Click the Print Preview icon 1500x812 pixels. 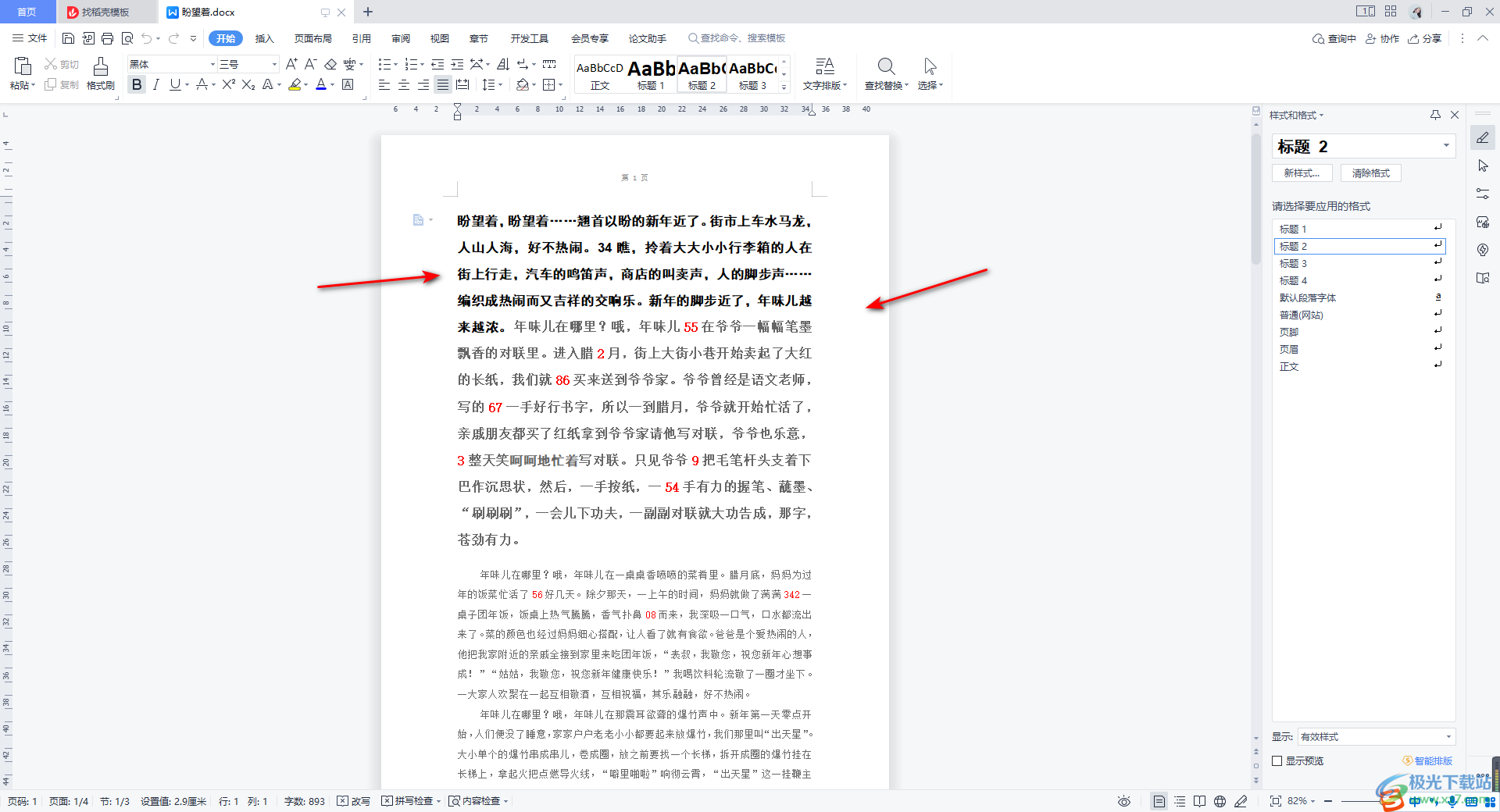(x=127, y=38)
